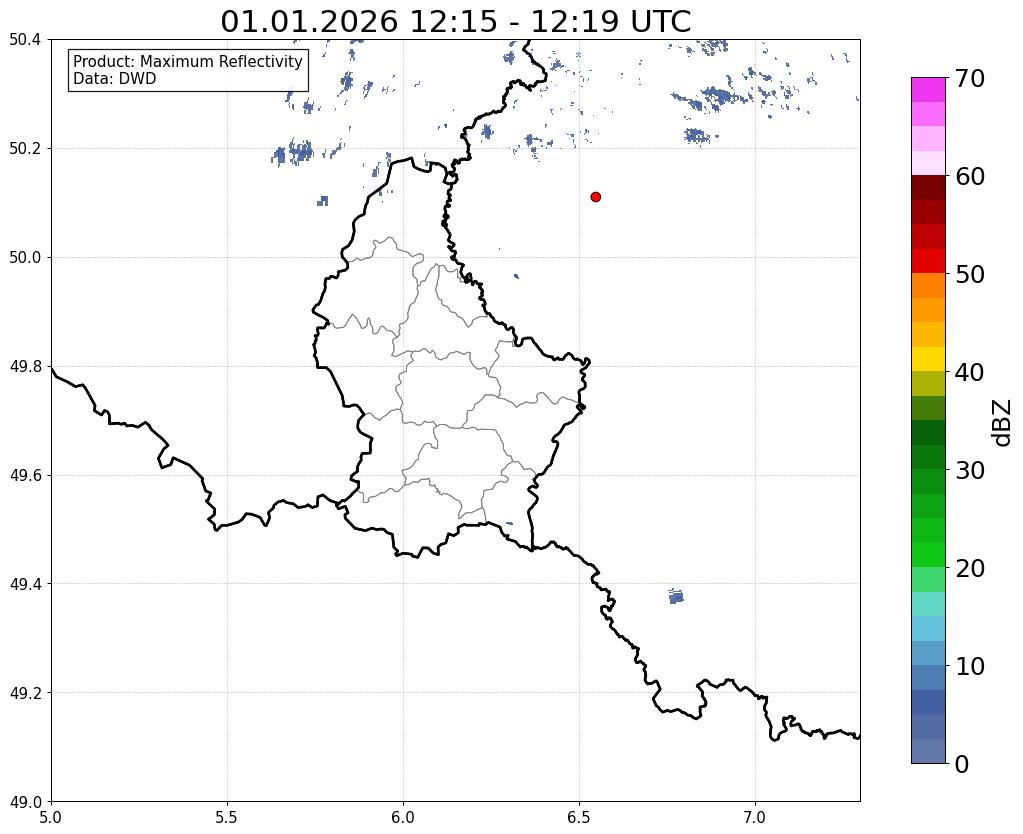Screen dimensions: 1023x834
Task: Click the latitude label '50.2'
Action: point(25,149)
